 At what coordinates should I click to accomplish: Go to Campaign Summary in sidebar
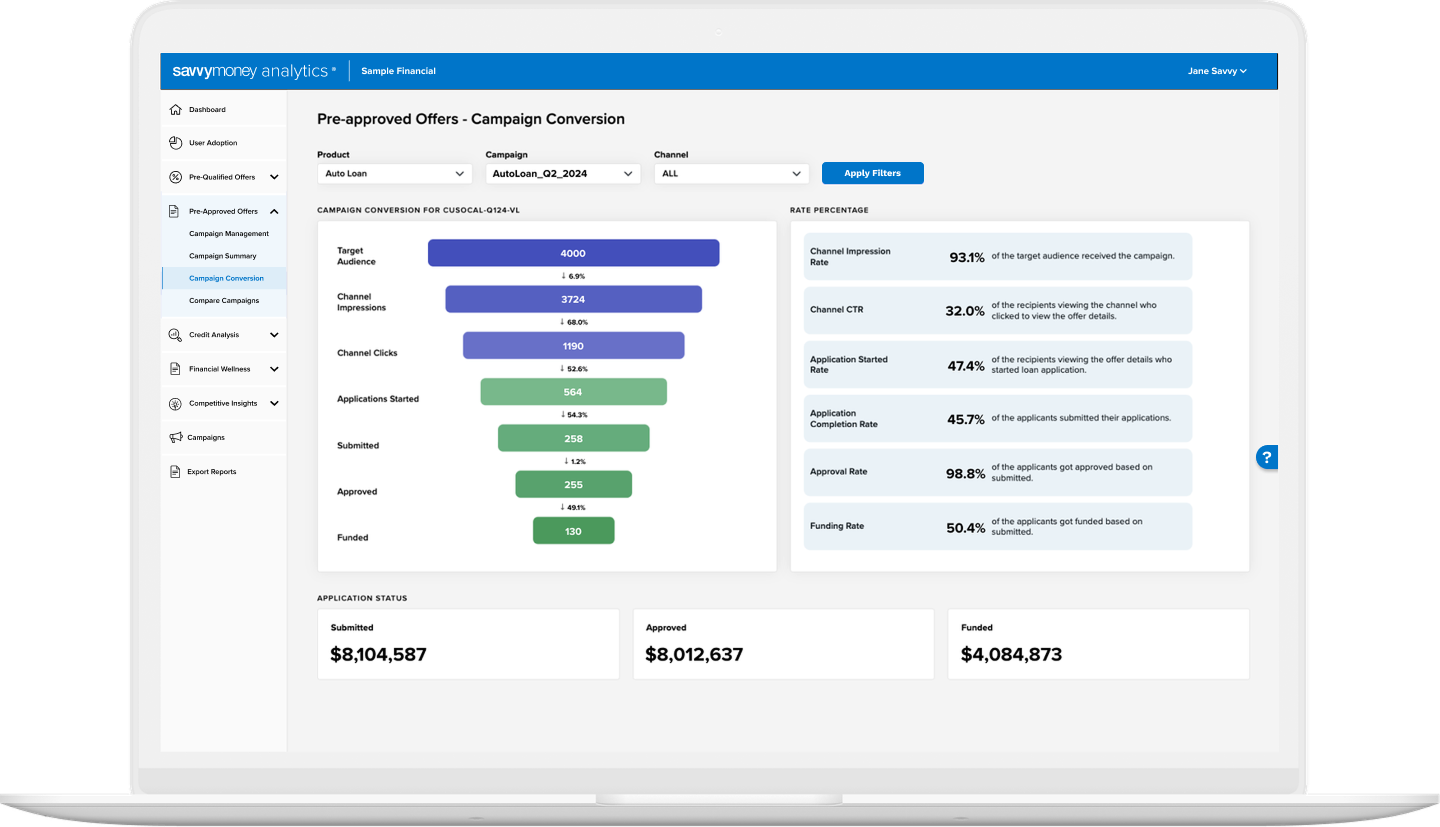click(222, 256)
